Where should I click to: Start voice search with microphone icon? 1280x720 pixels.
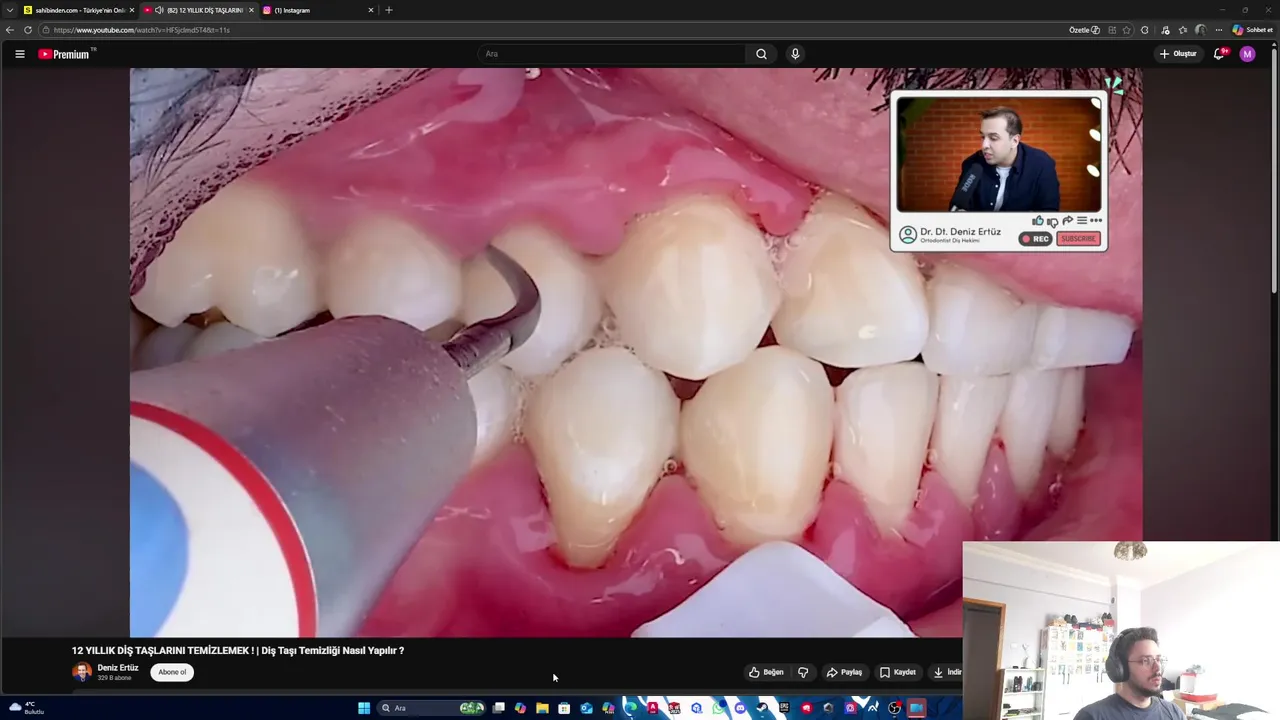[x=795, y=54]
